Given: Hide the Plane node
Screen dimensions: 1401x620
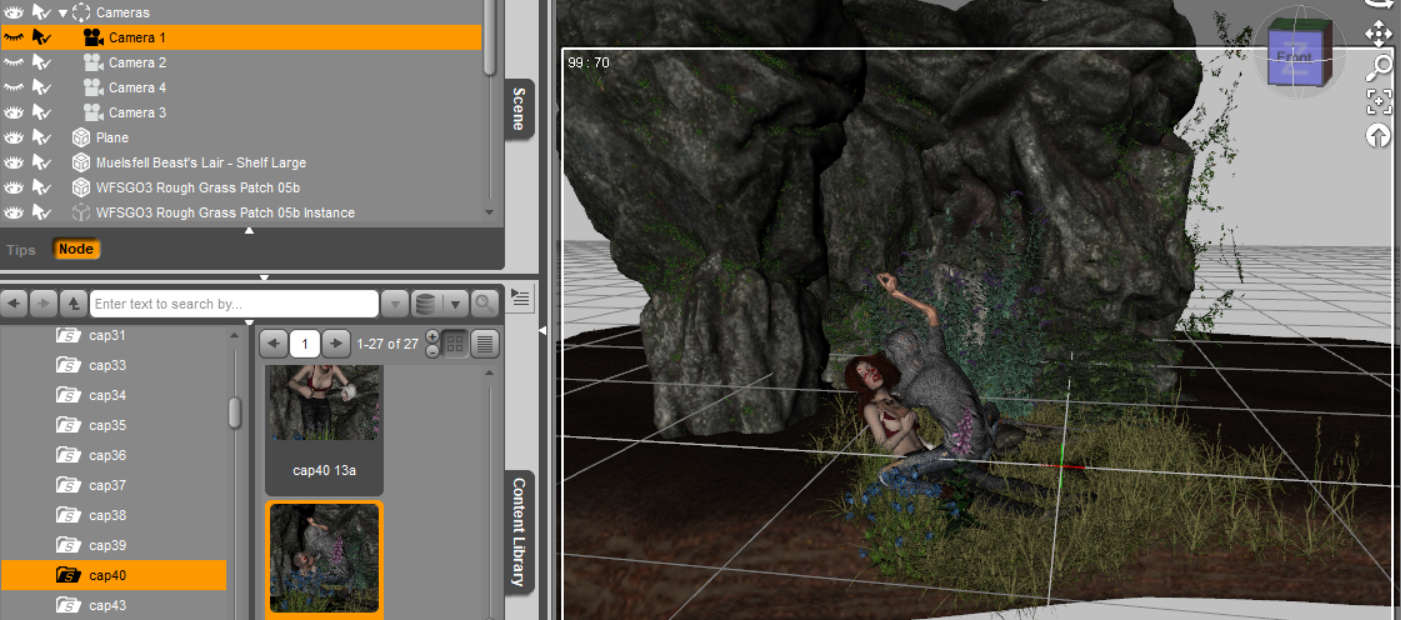Looking at the screenshot, I should 13,138.
